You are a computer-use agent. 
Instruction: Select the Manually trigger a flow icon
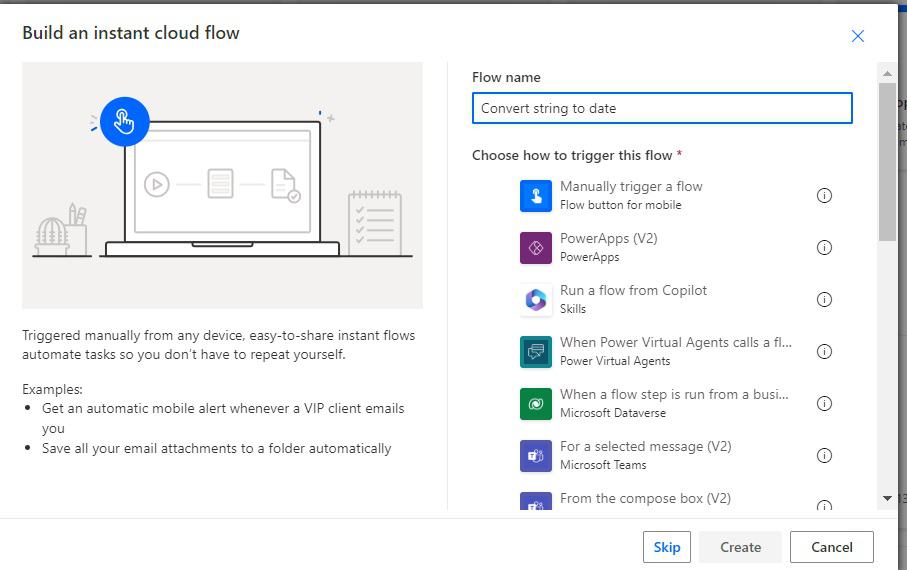tap(536, 196)
